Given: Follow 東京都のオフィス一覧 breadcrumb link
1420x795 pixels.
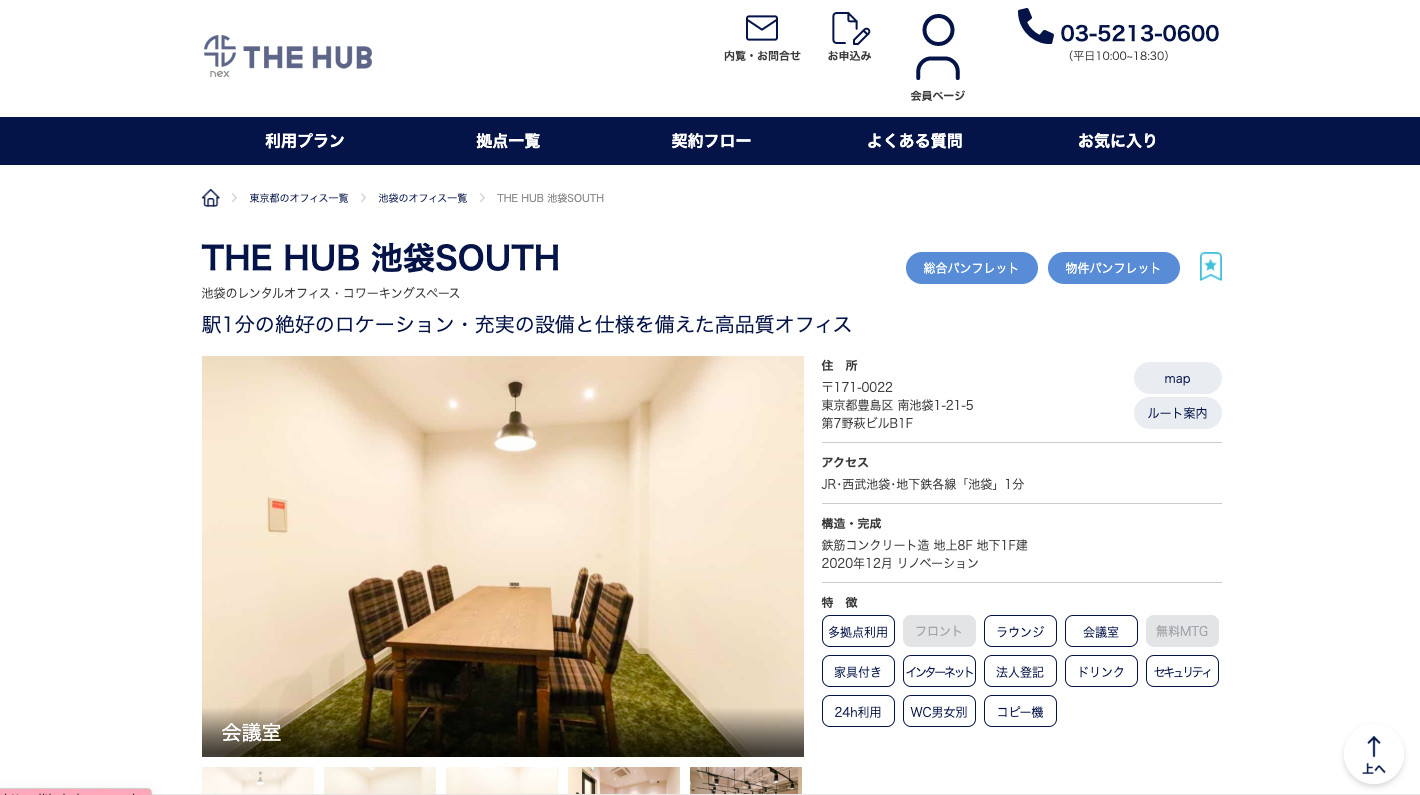Looking at the screenshot, I should tap(299, 198).
